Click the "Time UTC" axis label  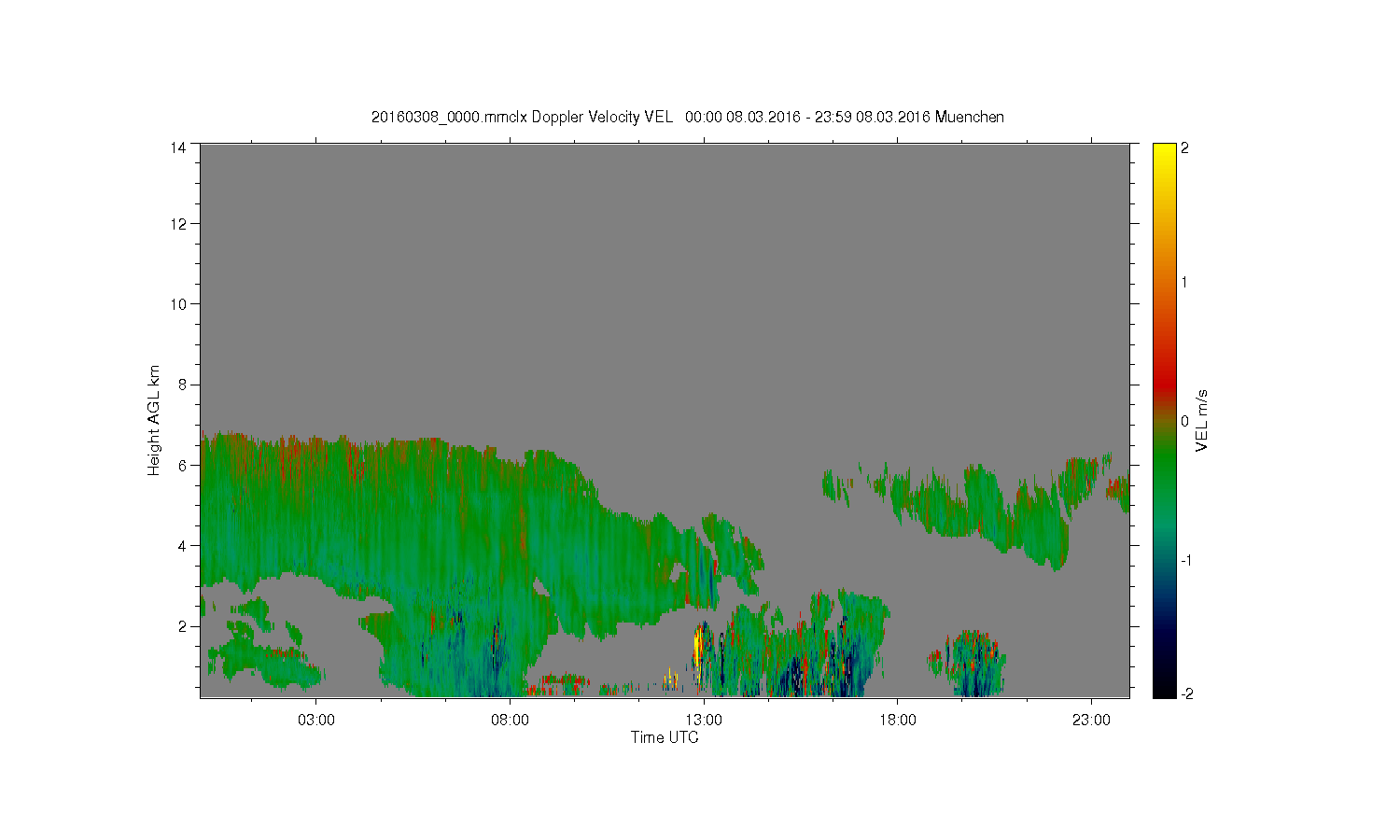[665, 737]
